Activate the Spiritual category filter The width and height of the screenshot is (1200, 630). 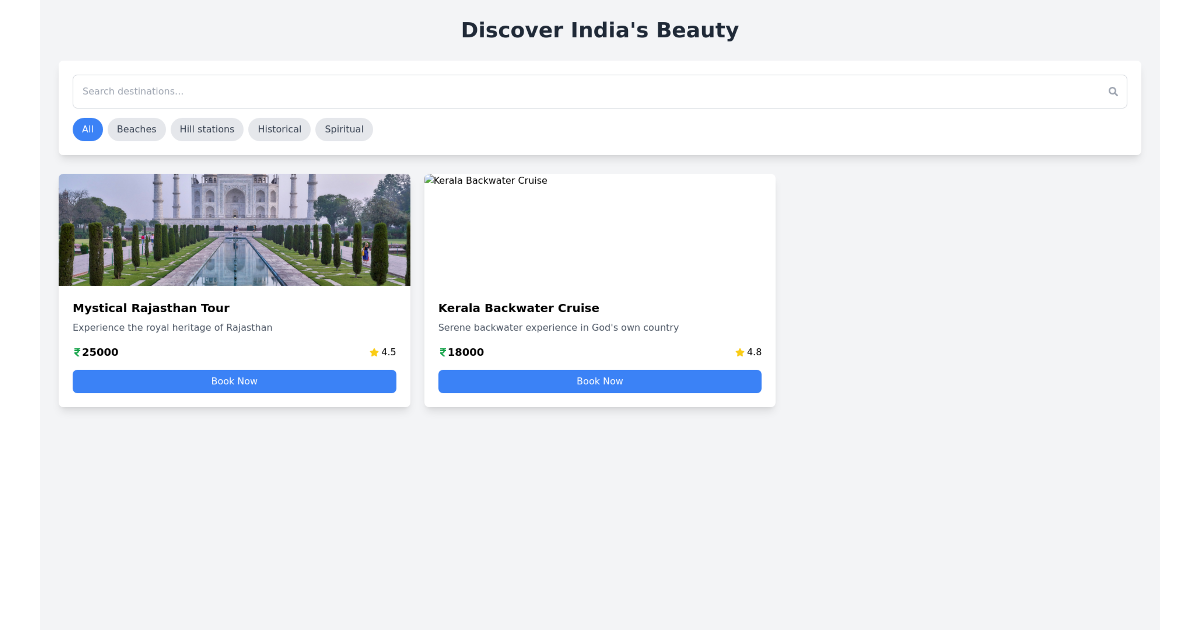[x=343, y=129]
